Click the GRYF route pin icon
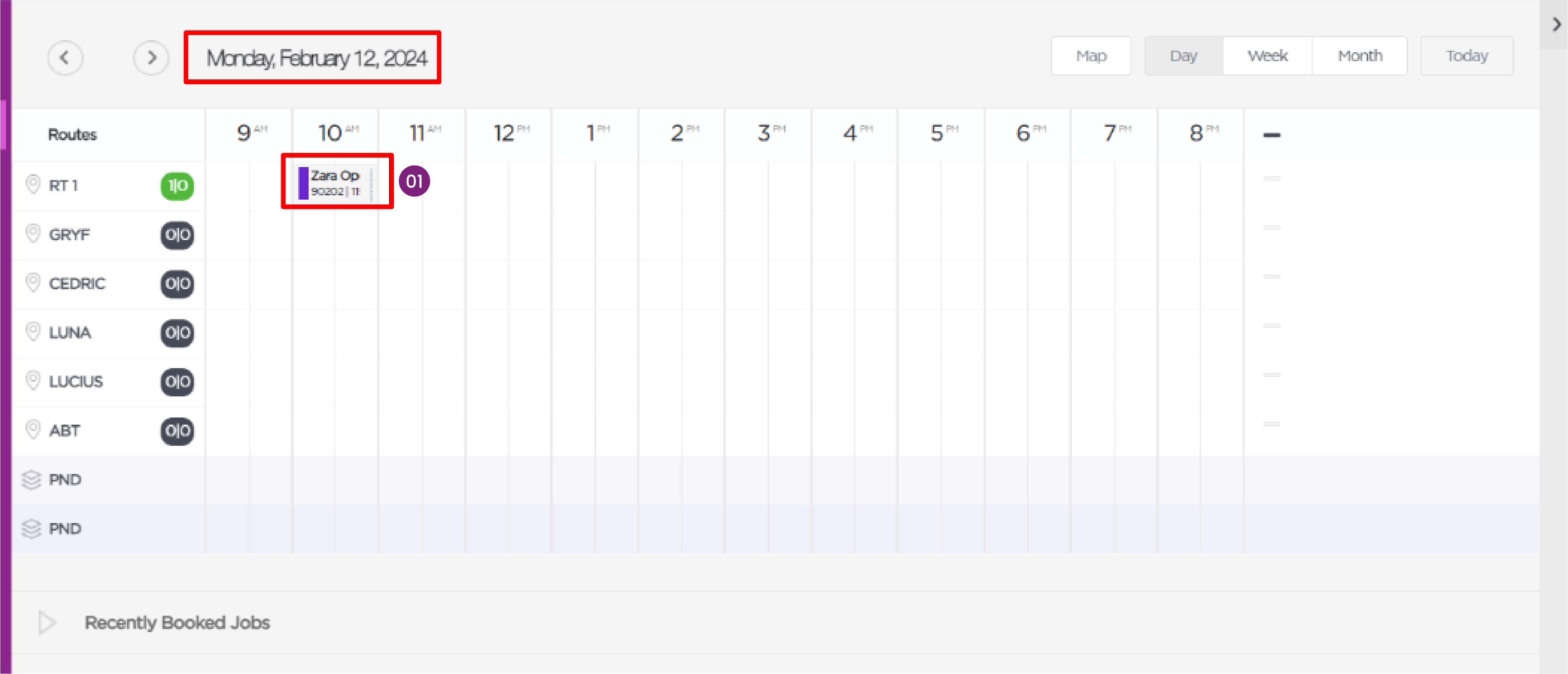Image resolution: width=1568 pixels, height=674 pixels. [33, 234]
